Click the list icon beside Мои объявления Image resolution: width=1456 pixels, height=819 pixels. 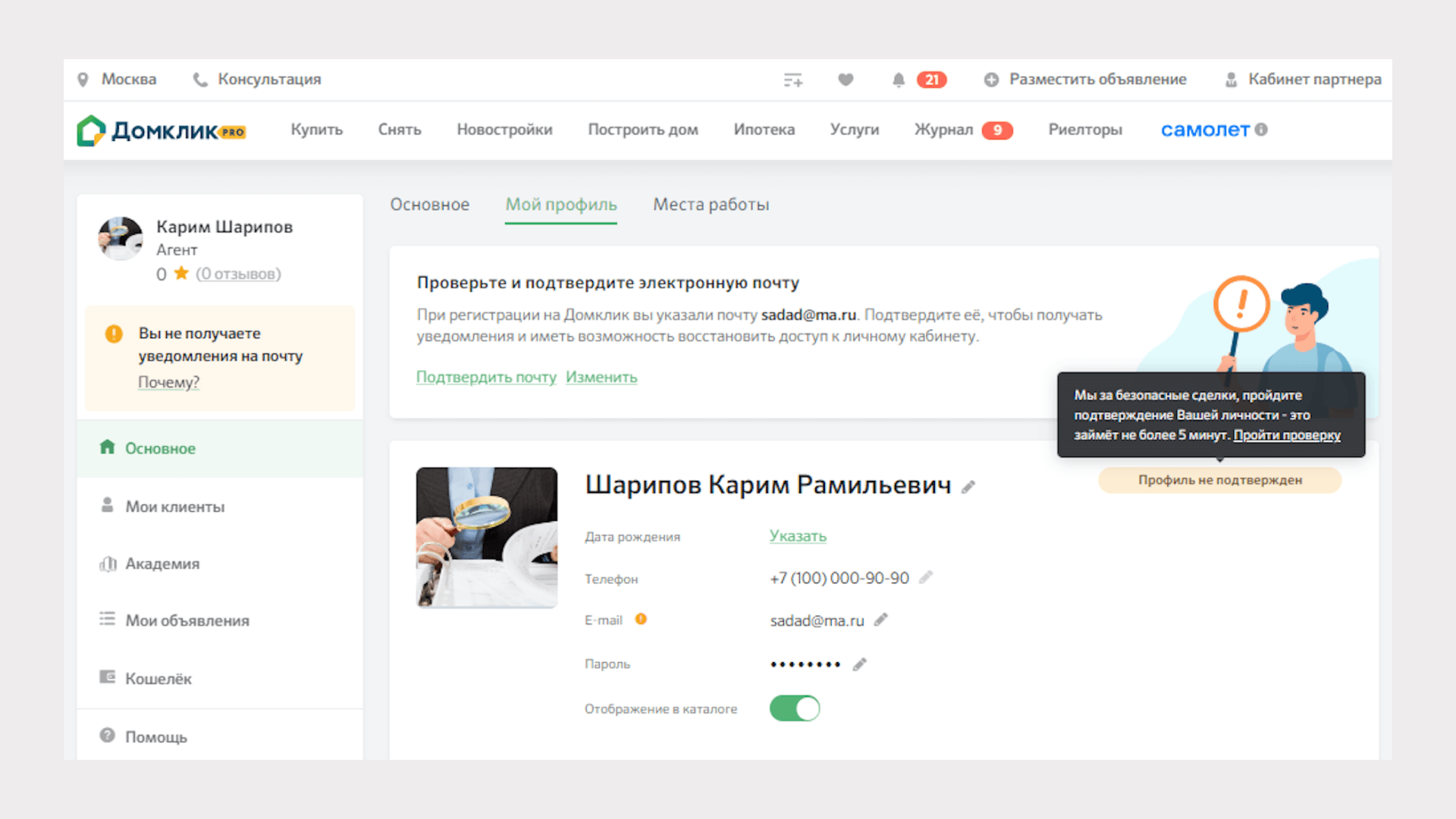pos(108,619)
